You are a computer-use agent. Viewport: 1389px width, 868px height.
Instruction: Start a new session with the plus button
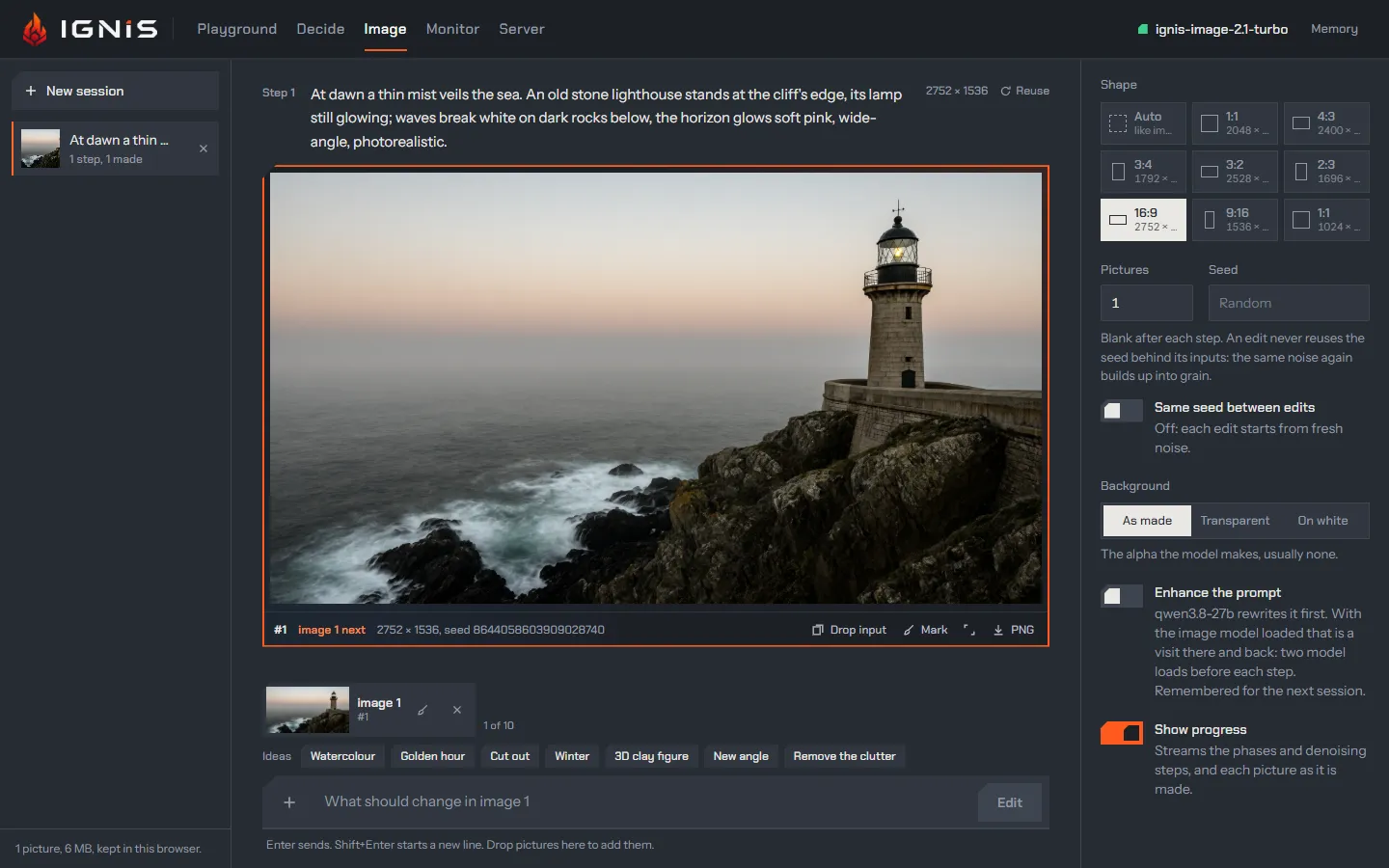tap(115, 91)
